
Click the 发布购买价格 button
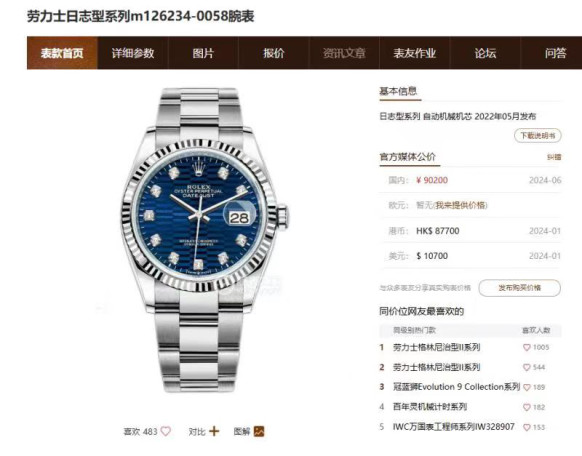519,288
